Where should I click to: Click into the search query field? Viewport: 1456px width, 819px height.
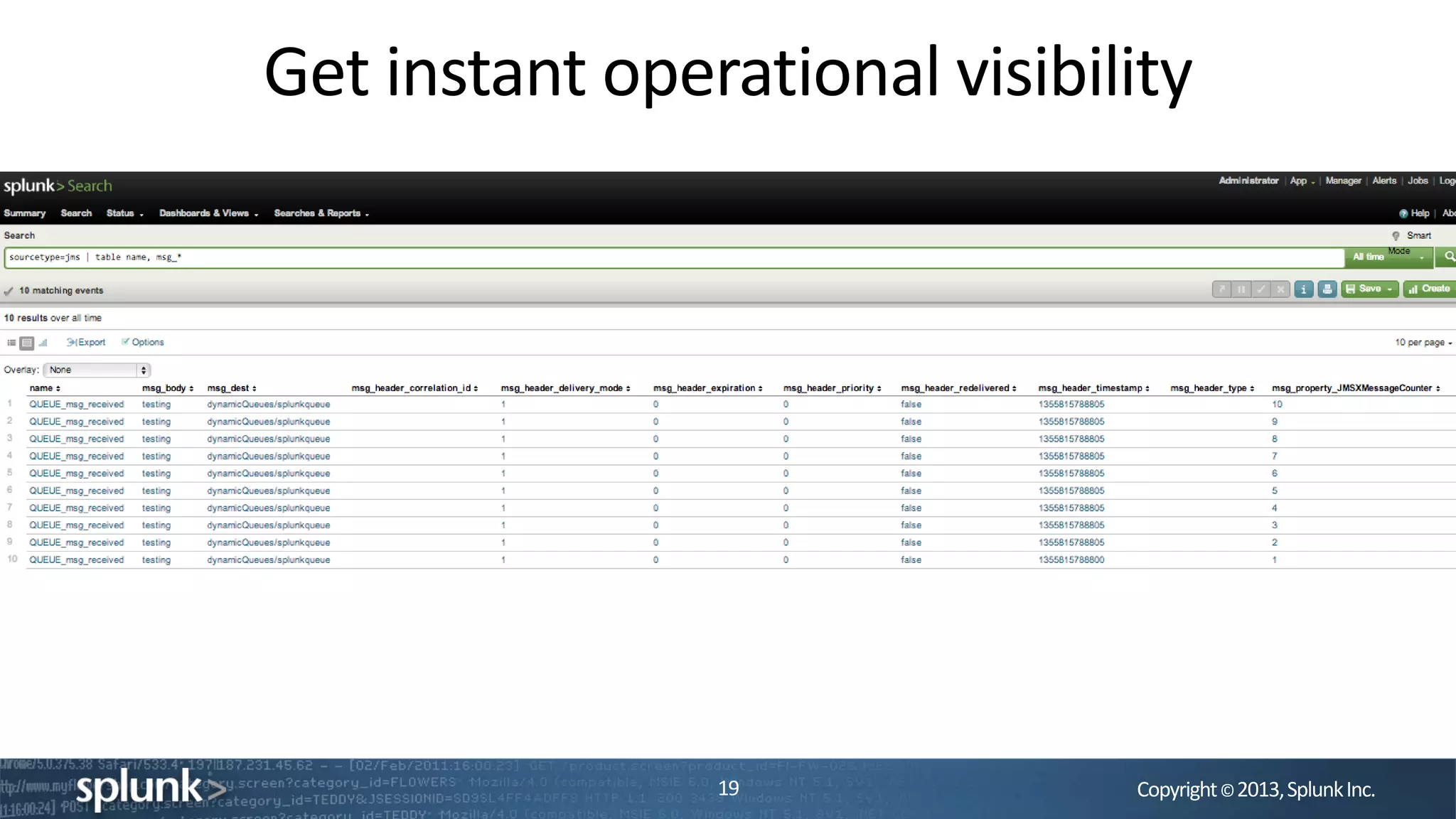(x=674, y=257)
